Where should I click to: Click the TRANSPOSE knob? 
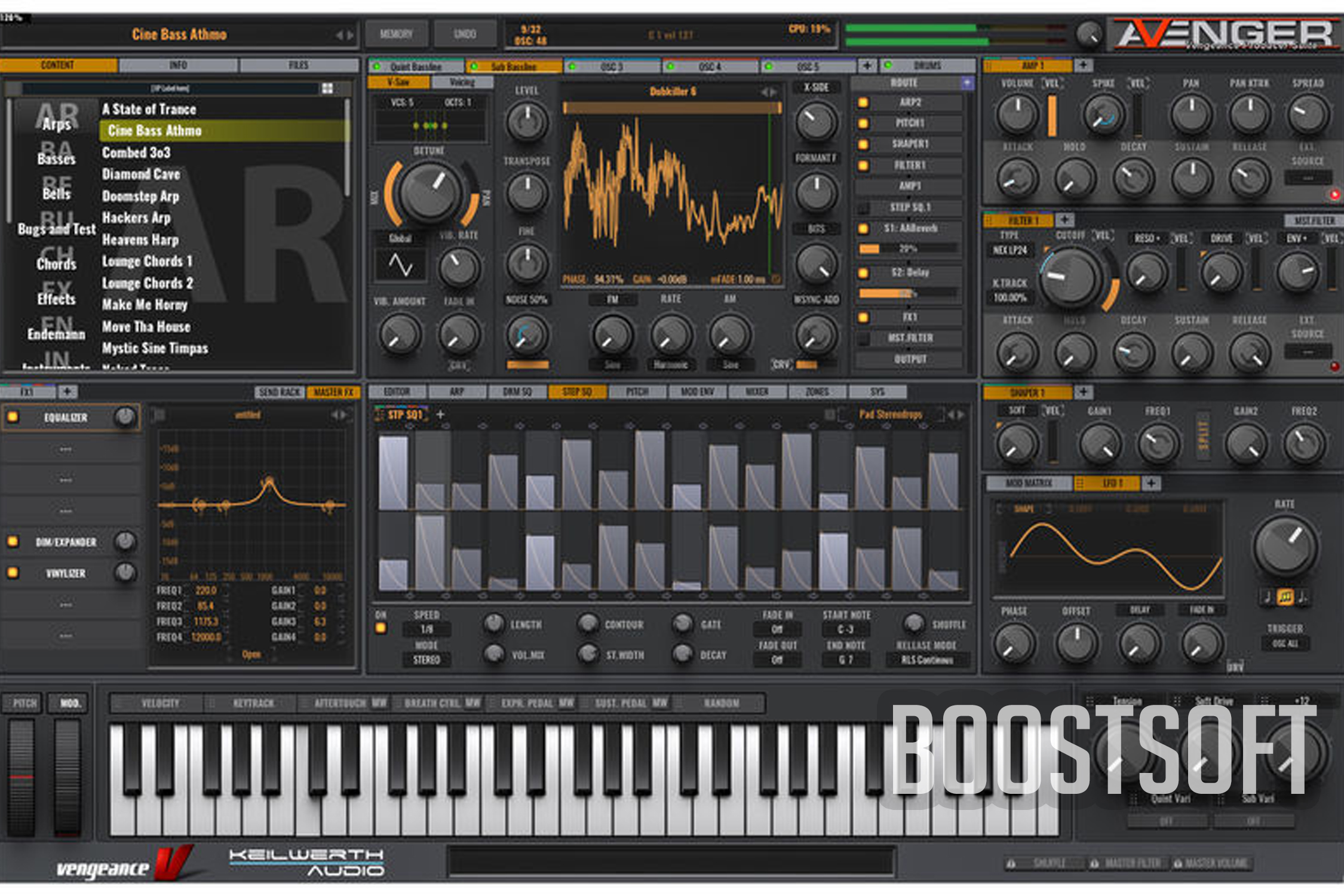(x=527, y=192)
